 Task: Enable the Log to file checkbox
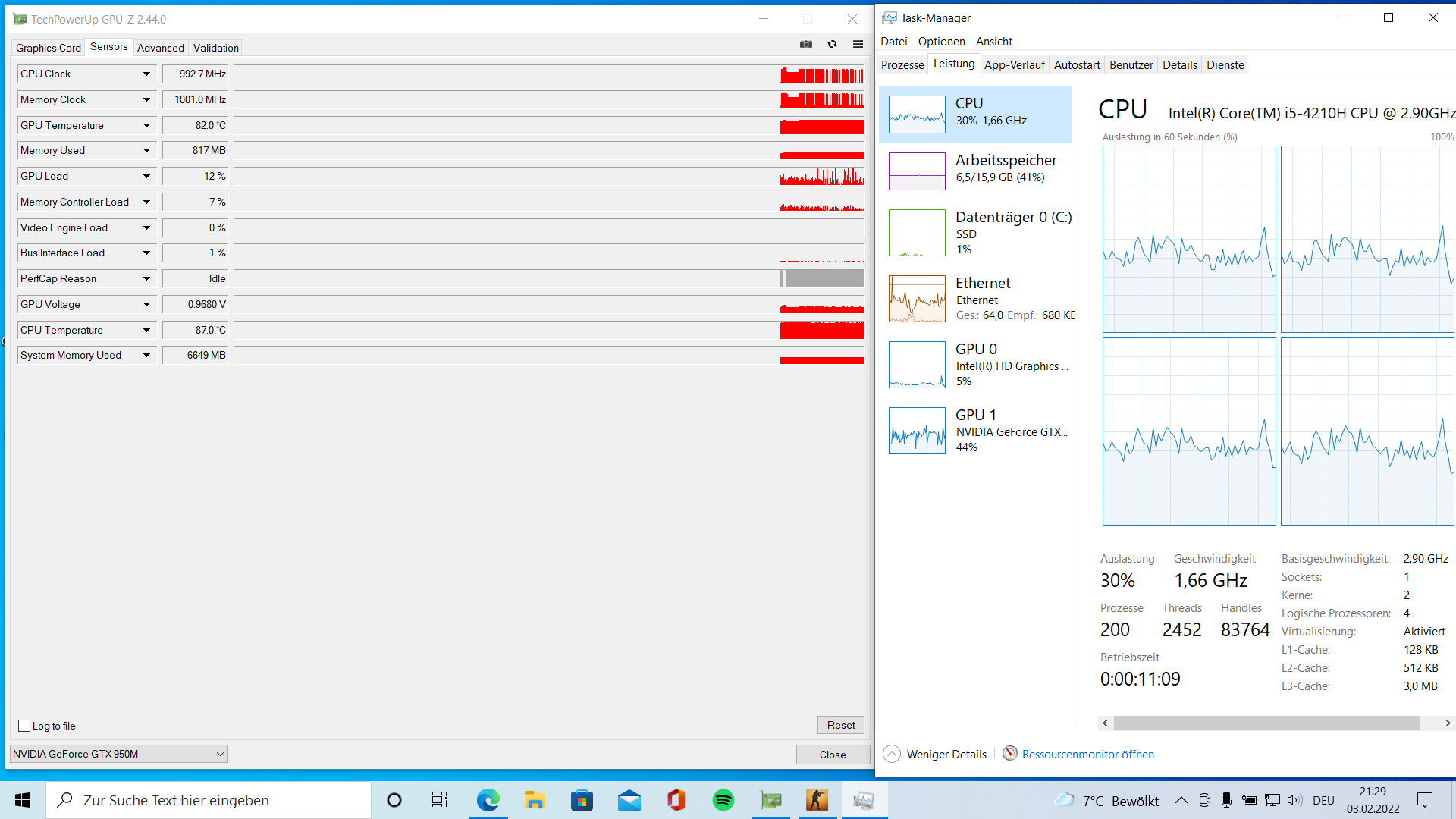tap(24, 726)
